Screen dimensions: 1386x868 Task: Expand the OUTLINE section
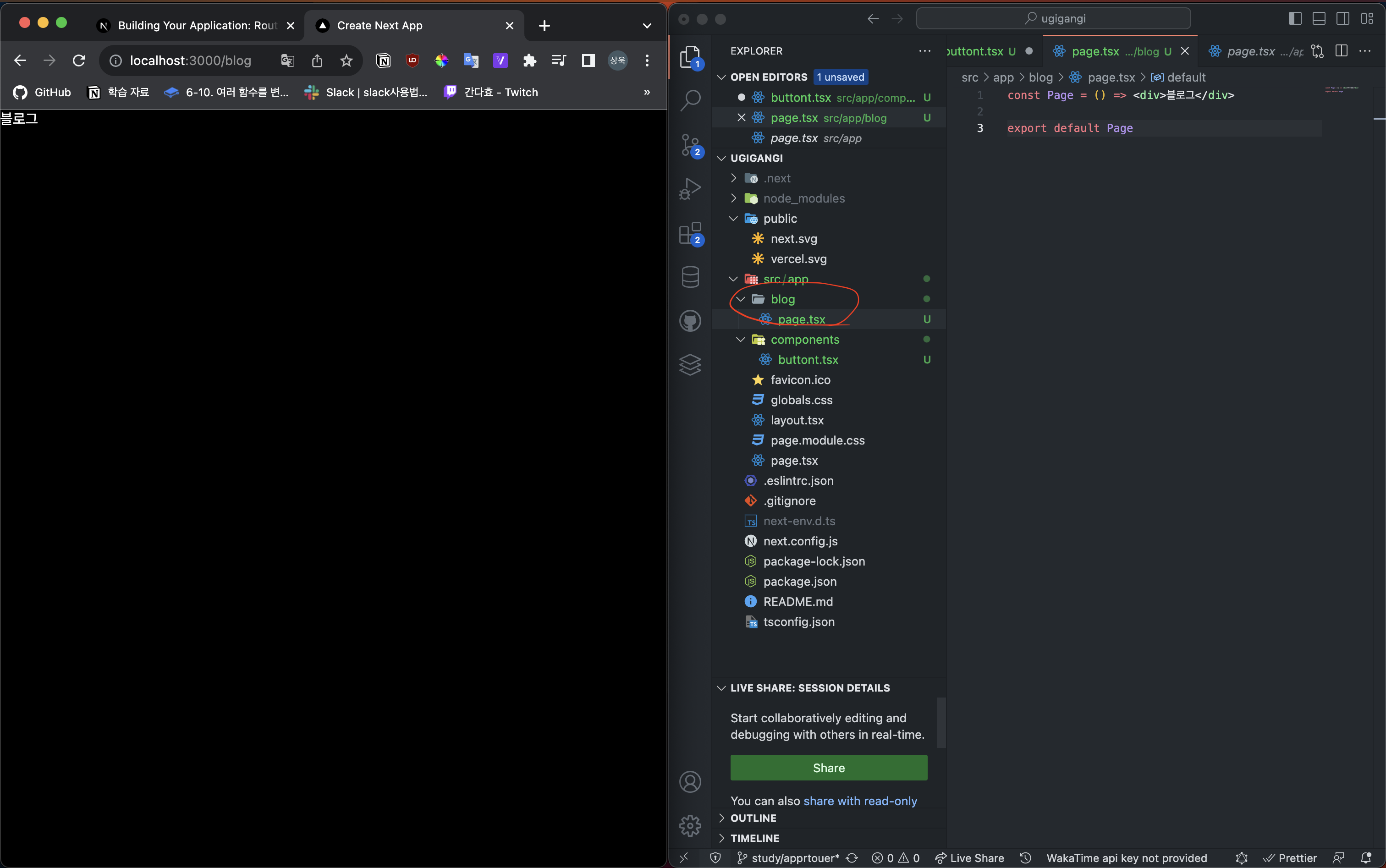[x=722, y=818]
